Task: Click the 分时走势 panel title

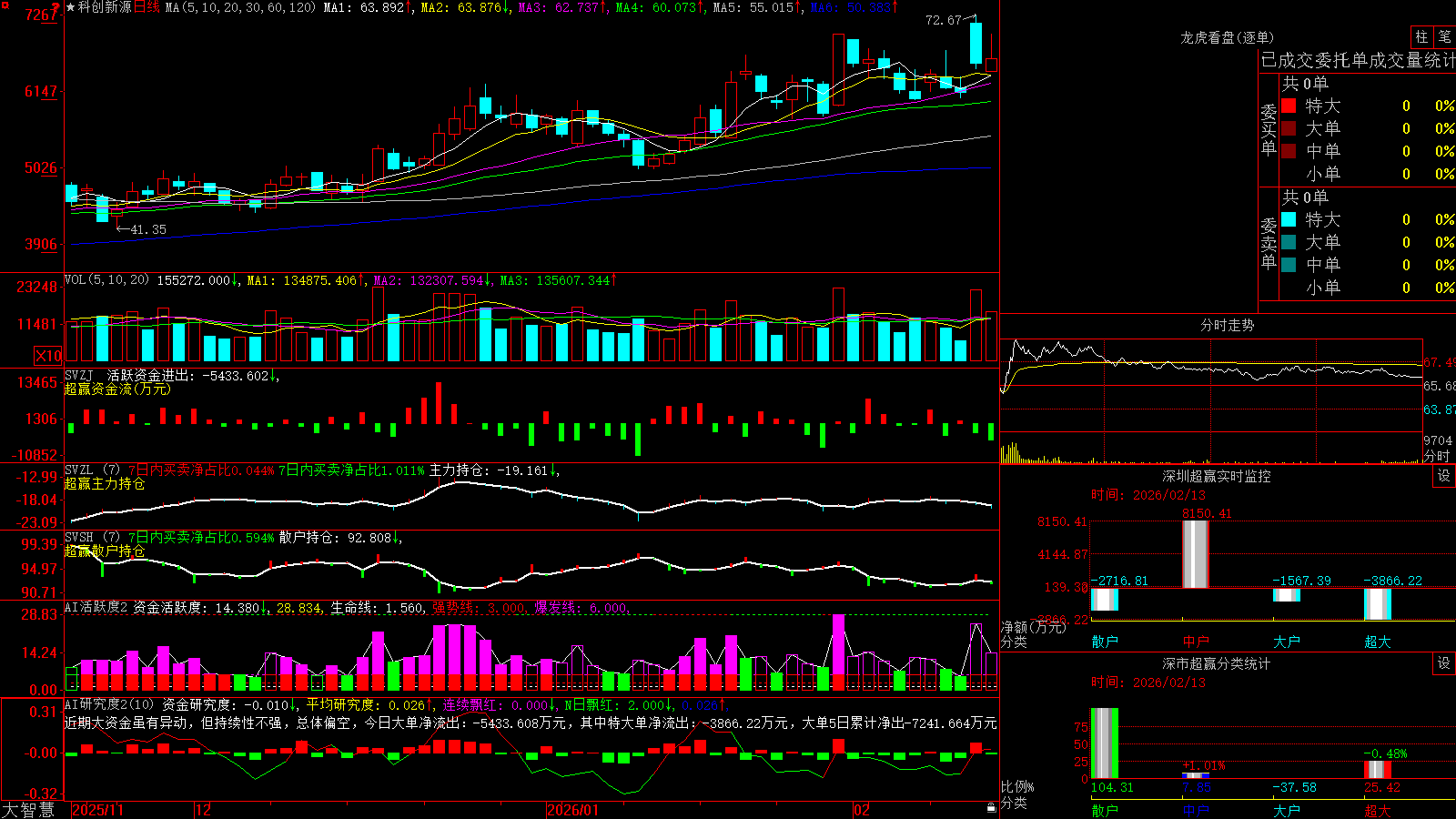Action: pos(1227,325)
